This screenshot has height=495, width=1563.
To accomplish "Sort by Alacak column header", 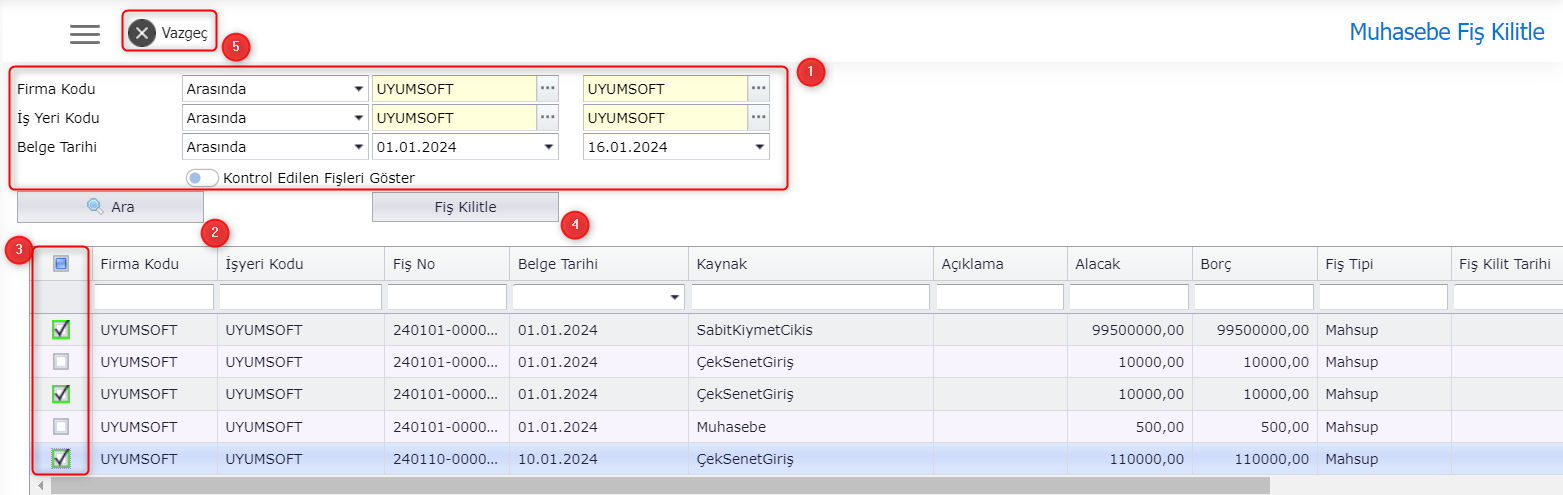I will click(x=1129, y=264).
